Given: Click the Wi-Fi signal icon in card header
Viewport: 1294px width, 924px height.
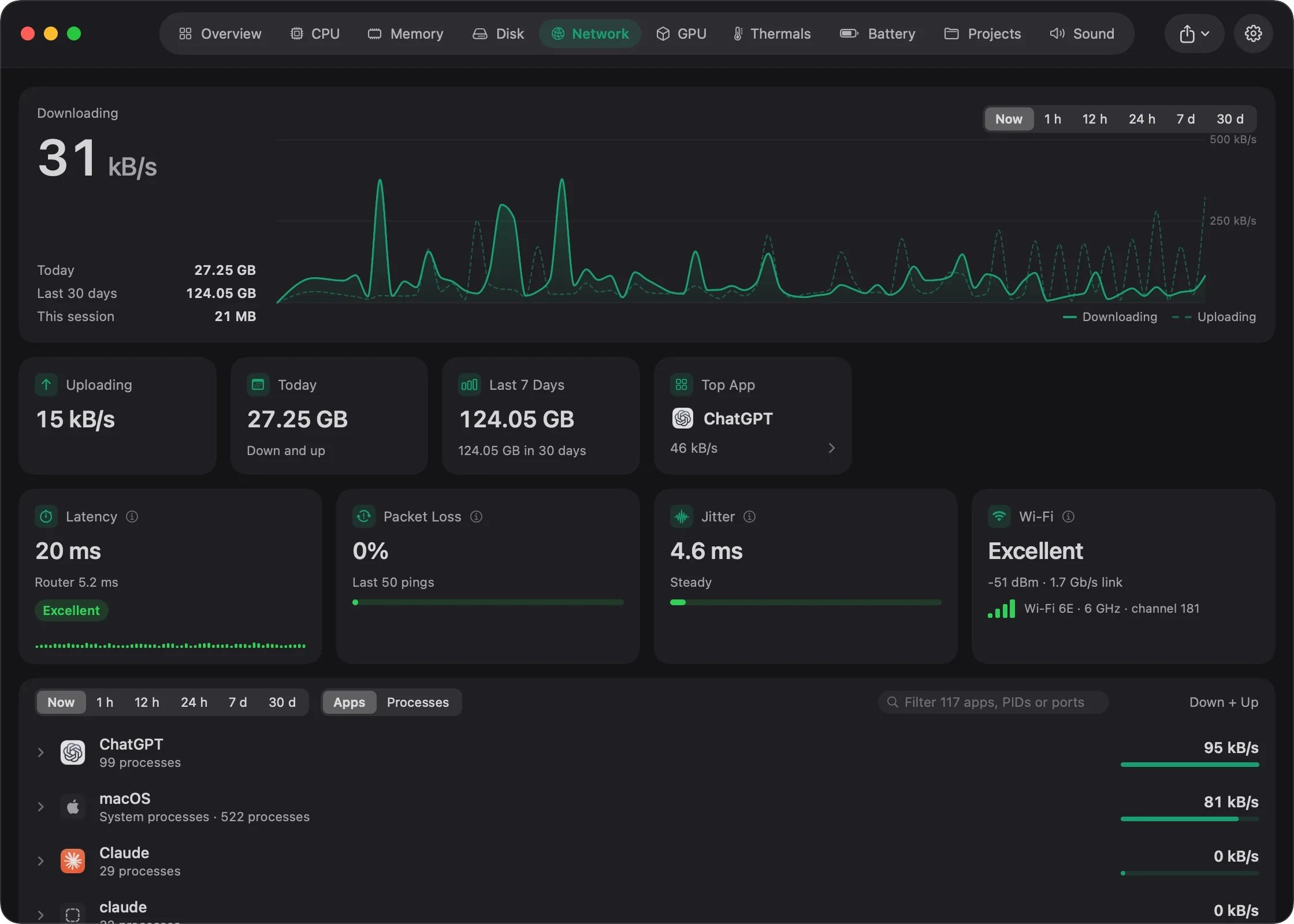Looking at the screenshot, I should (x=999, y=516).
